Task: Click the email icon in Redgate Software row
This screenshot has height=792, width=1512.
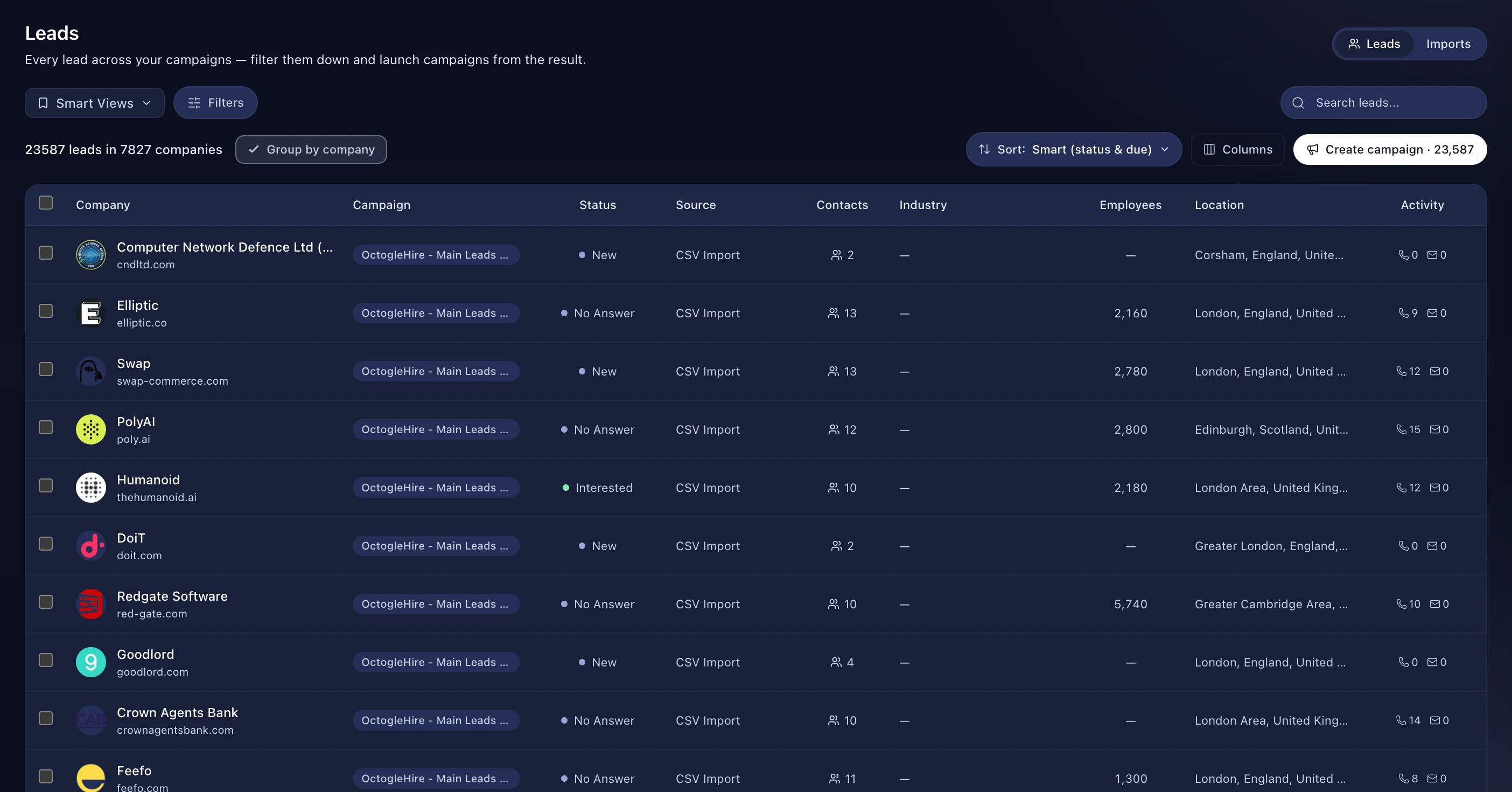Action: (x=1434, y=603)
